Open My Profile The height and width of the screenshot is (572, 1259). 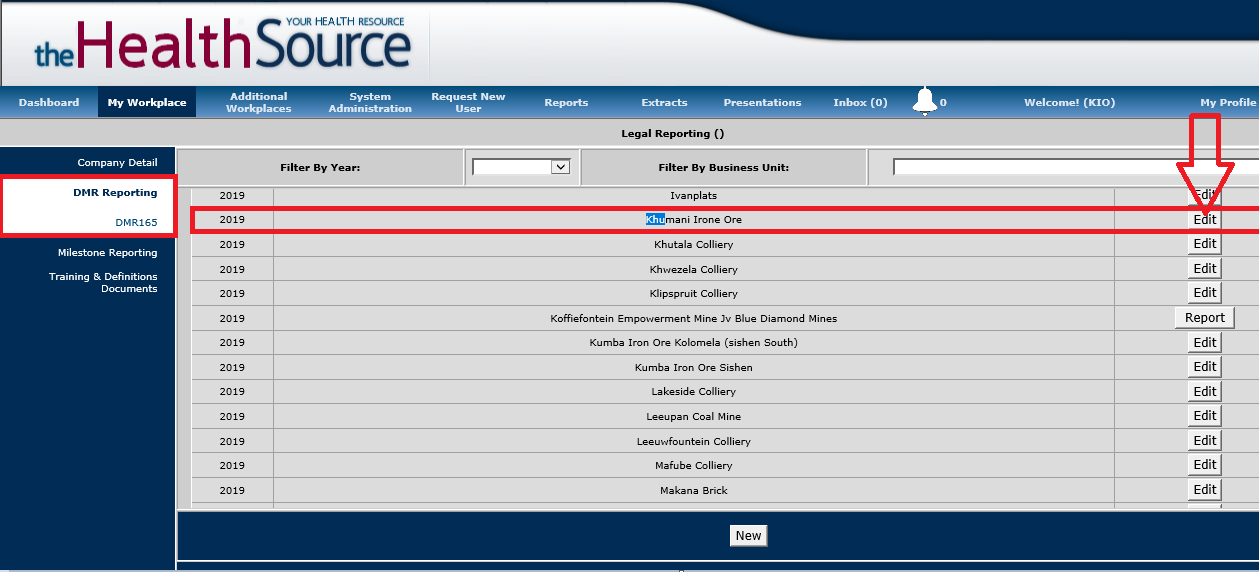tap(1228, 102)
